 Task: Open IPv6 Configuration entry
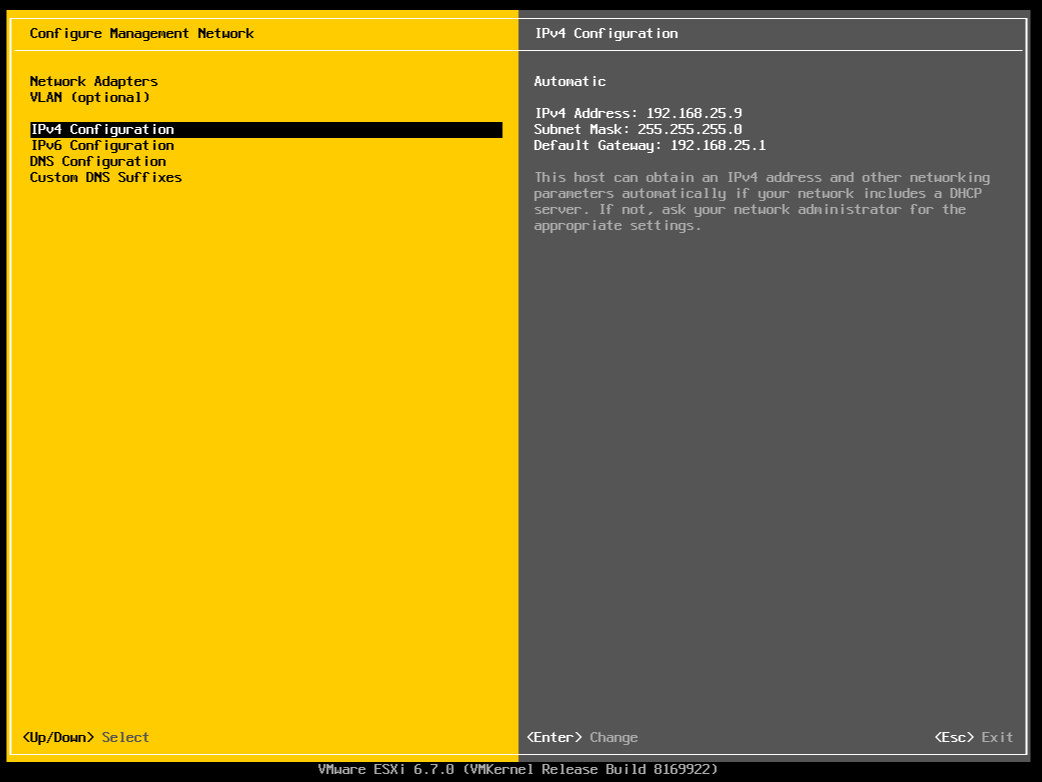click(102, 146)
